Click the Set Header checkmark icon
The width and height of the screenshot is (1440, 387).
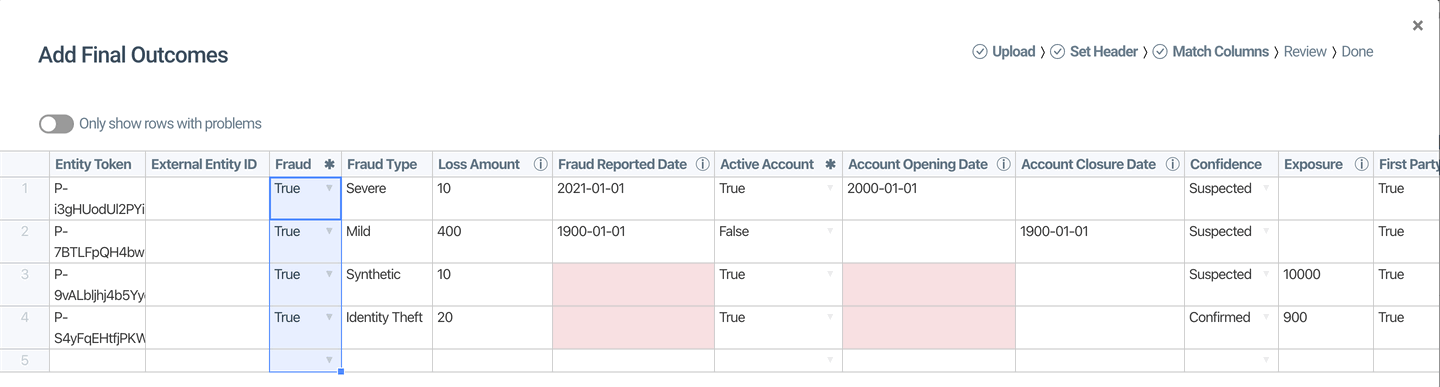pyautogui.click(x=1058, y=52)
